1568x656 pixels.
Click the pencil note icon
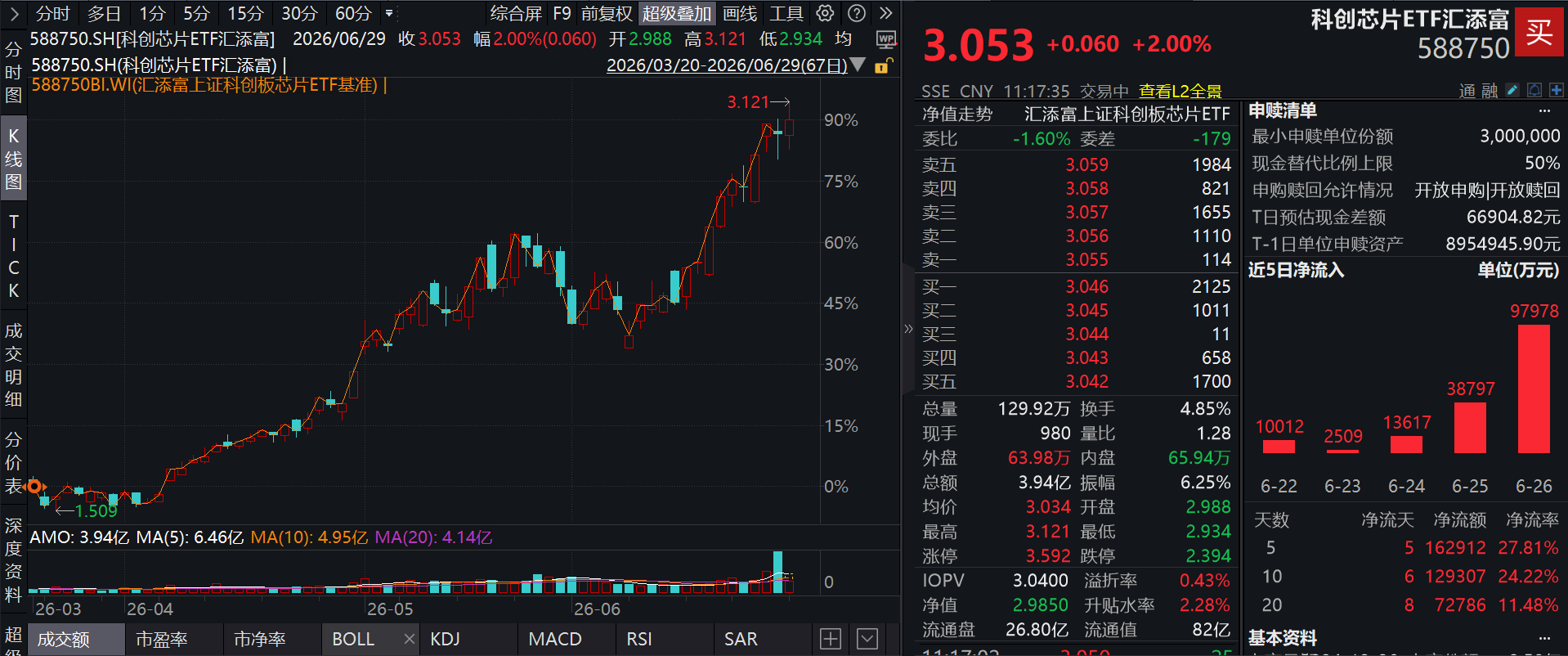coord(1512,90)
